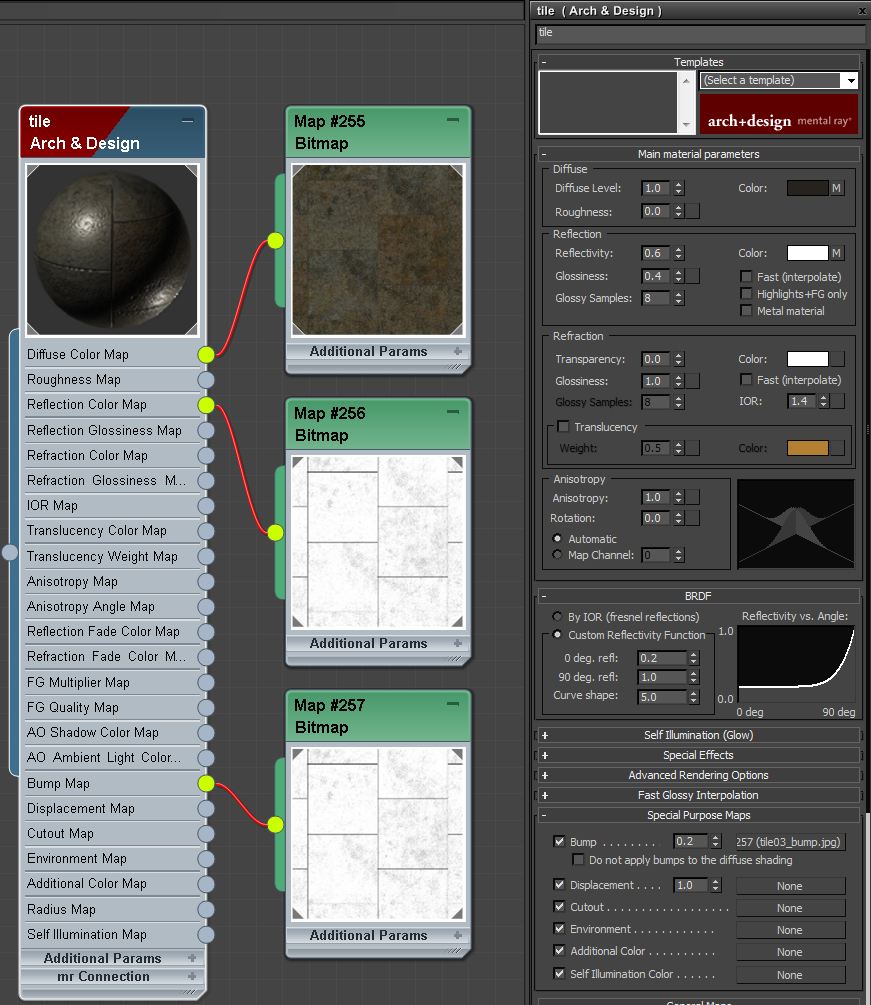The image size is (871, 1005).
Task: Select the Automatic anisotropy radio button
Action: (x=557, y=538)
